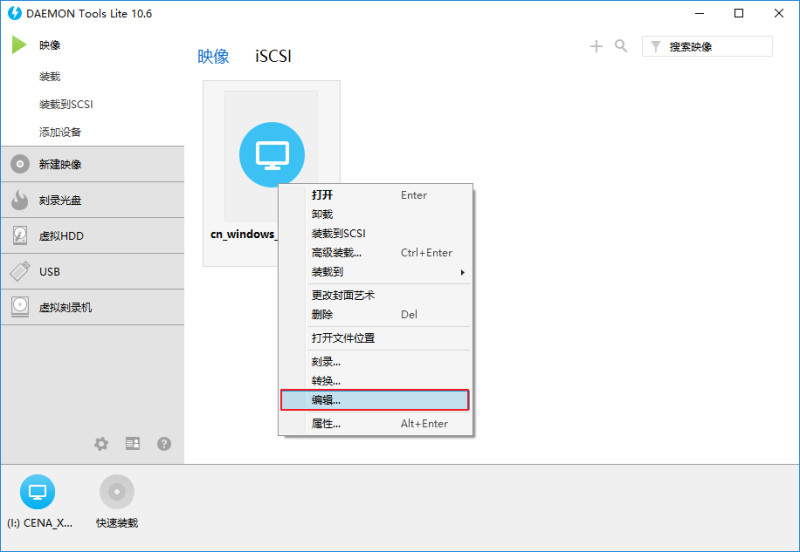Click the plus icon to add image
The height and width of the screenshot is (552, 800).
coord(596,46)
